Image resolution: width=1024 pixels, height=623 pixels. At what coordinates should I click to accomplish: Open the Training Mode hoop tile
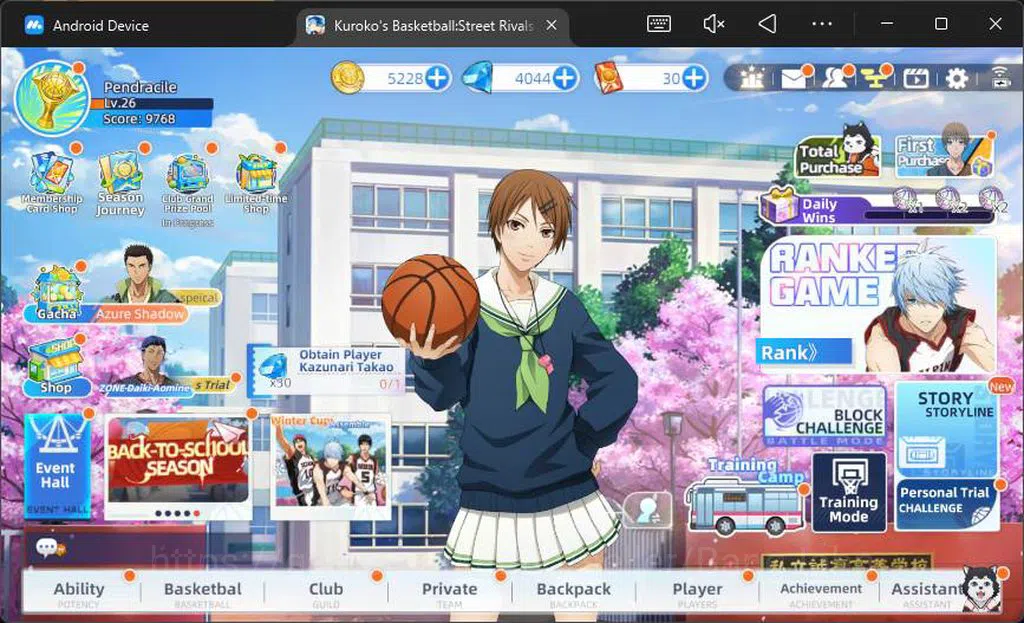coord(849,492)
